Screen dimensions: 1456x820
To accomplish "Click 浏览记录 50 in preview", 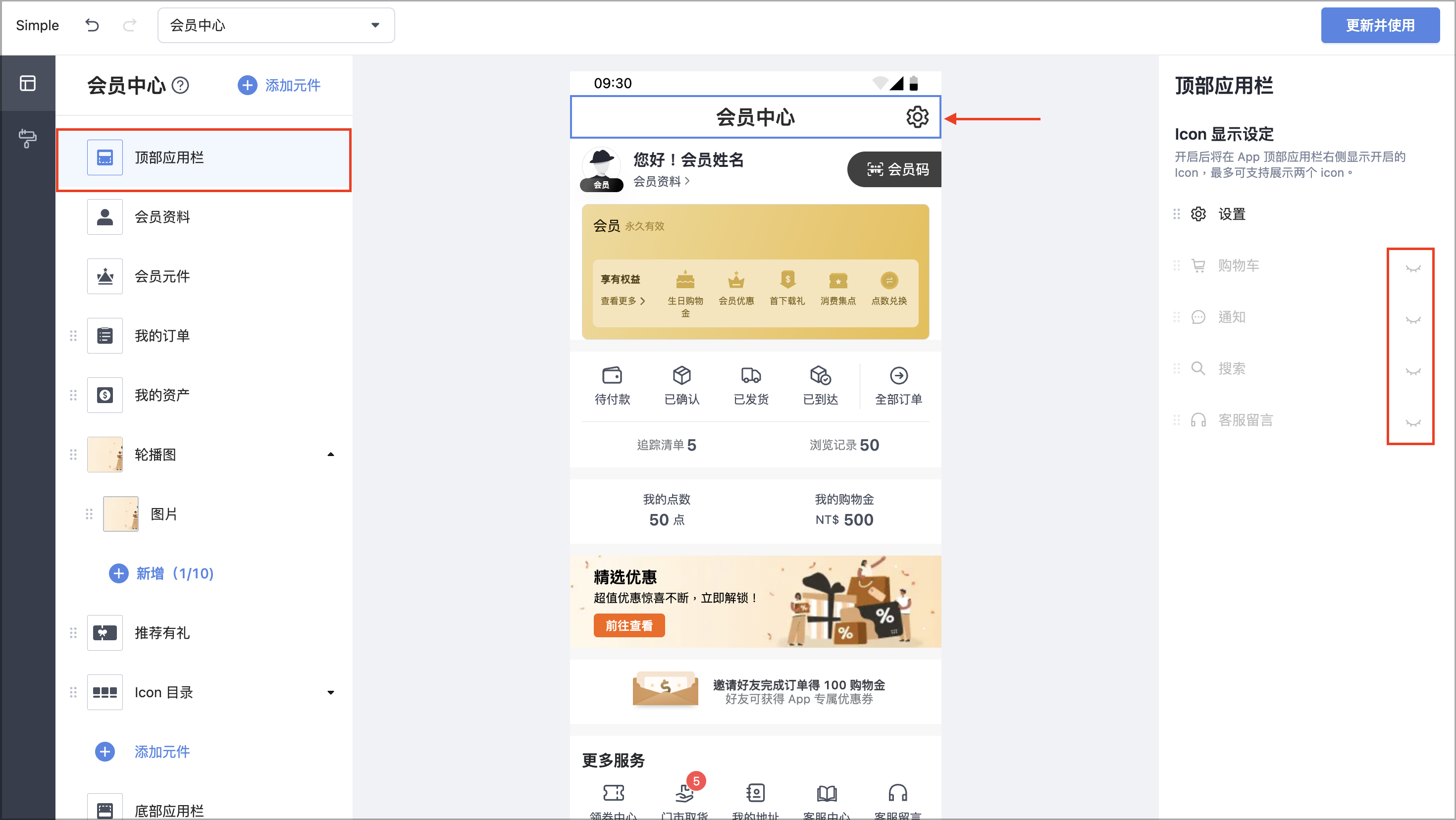I will pos(844,445).
